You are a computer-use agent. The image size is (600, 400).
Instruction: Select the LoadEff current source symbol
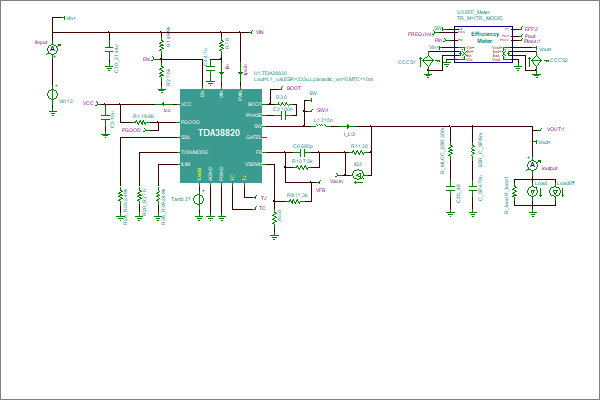(555, 191)
